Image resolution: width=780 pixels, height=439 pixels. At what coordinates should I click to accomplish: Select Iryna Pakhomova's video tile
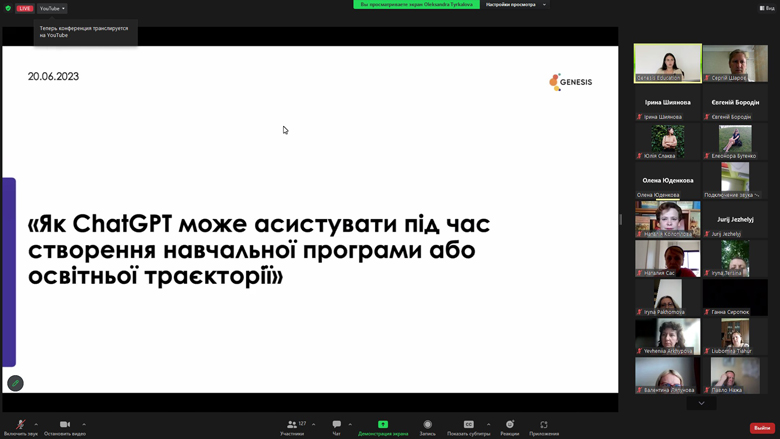[668, 297]
